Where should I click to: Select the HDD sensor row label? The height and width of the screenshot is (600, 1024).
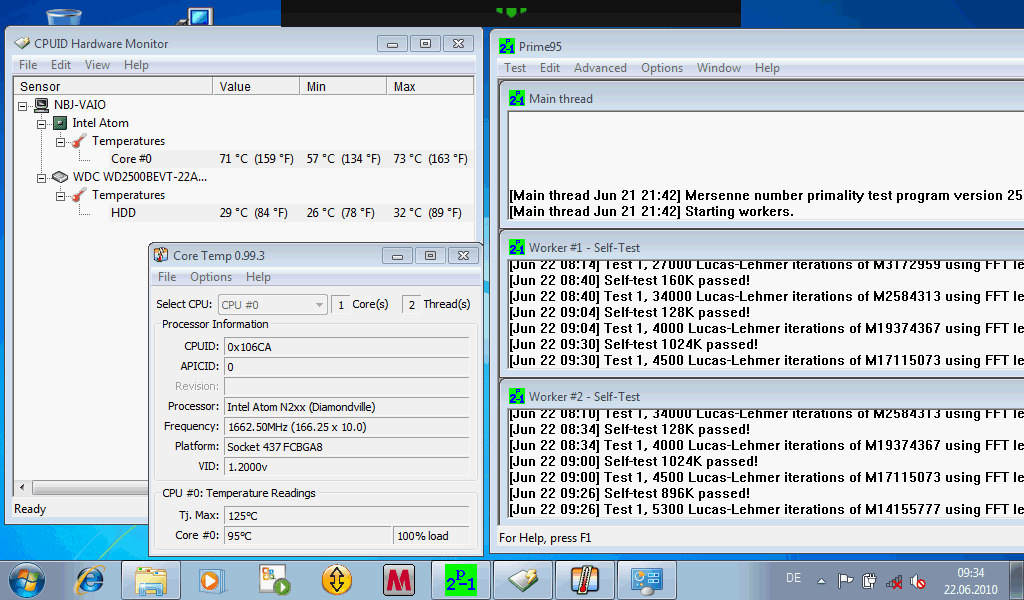[123, 213]
